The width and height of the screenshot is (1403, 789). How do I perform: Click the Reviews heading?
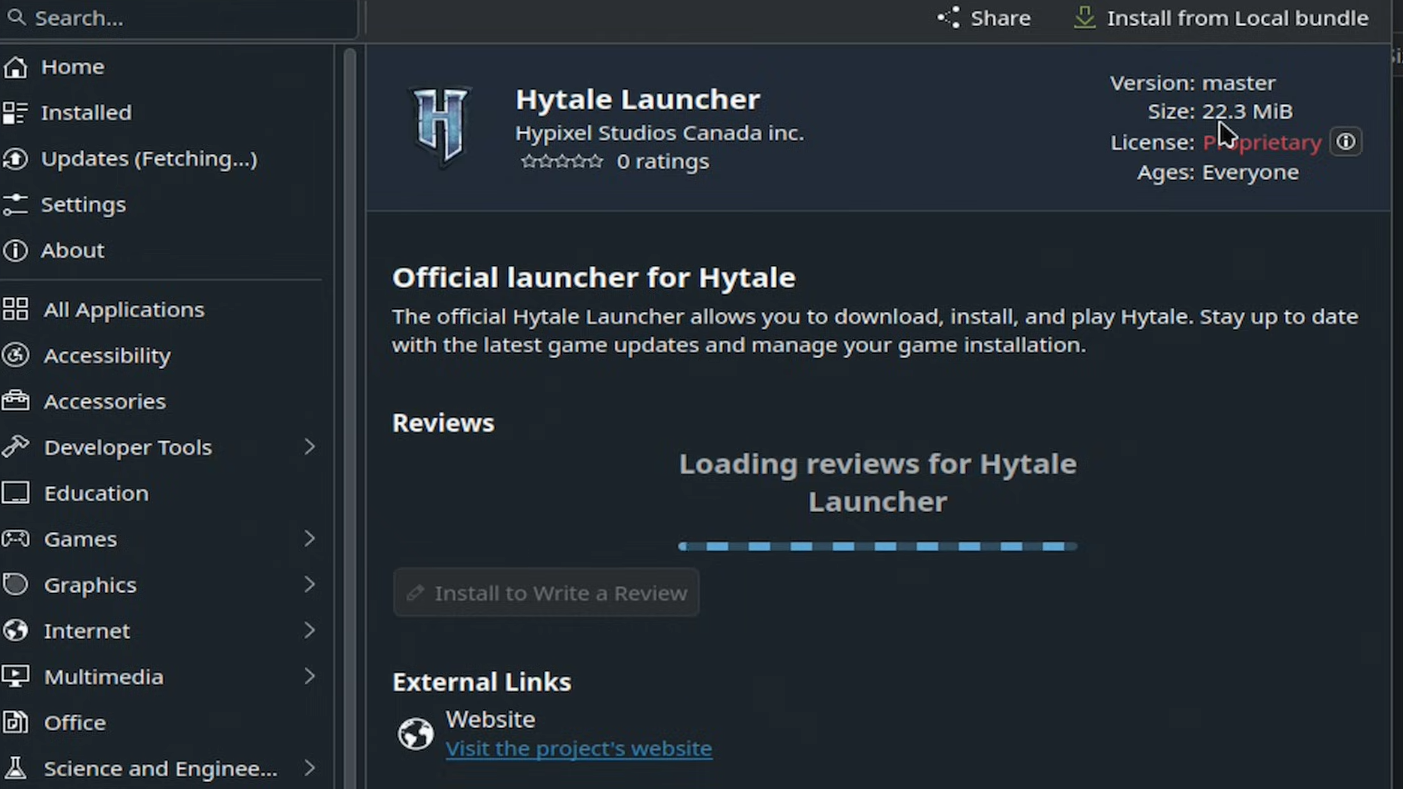[x=443, y=423]
